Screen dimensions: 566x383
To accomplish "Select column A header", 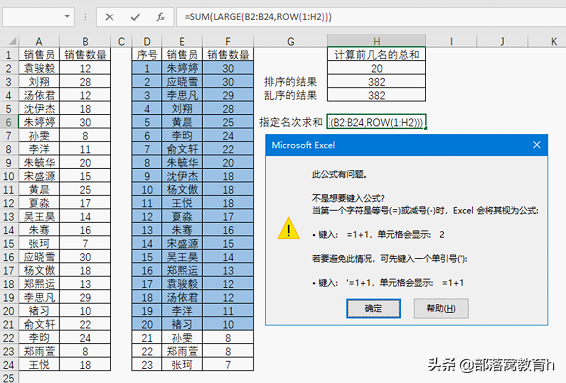I will pyautogui.click(x=39, y=42).
